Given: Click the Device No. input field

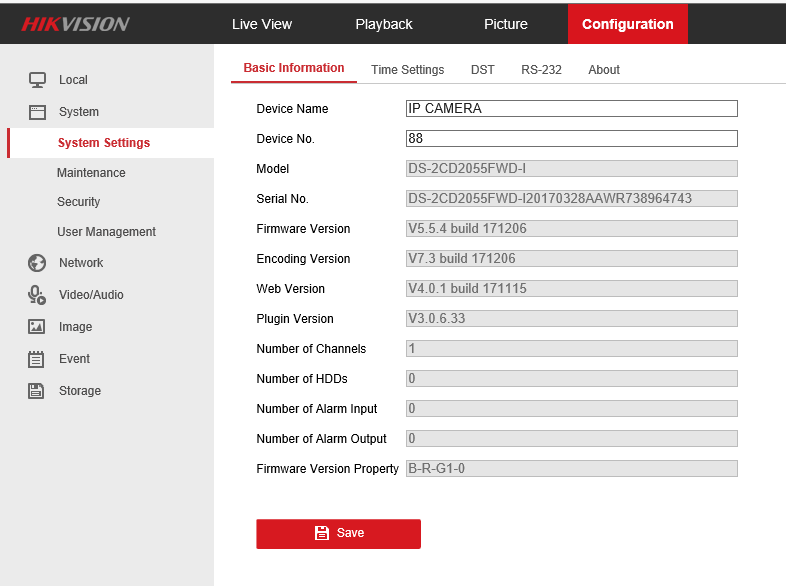Looking at the screenshot, I should pos(571,139).
